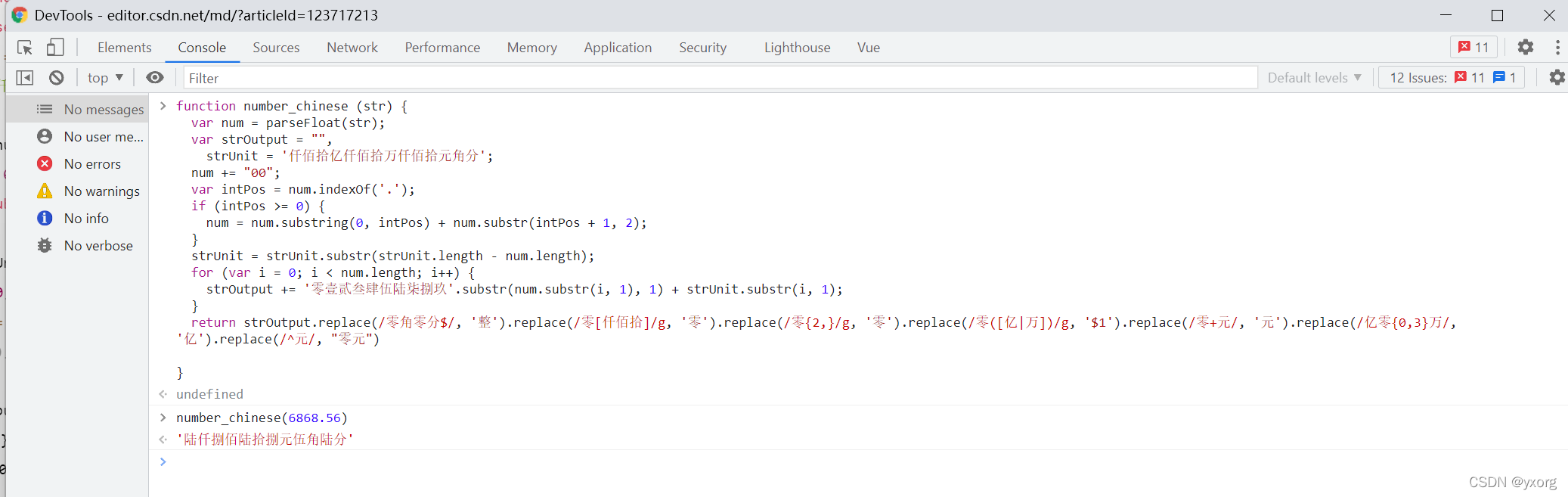This screenshot has width=1568, height=497.
Task: Open the Security tab
Action: [x=702, y=48]
